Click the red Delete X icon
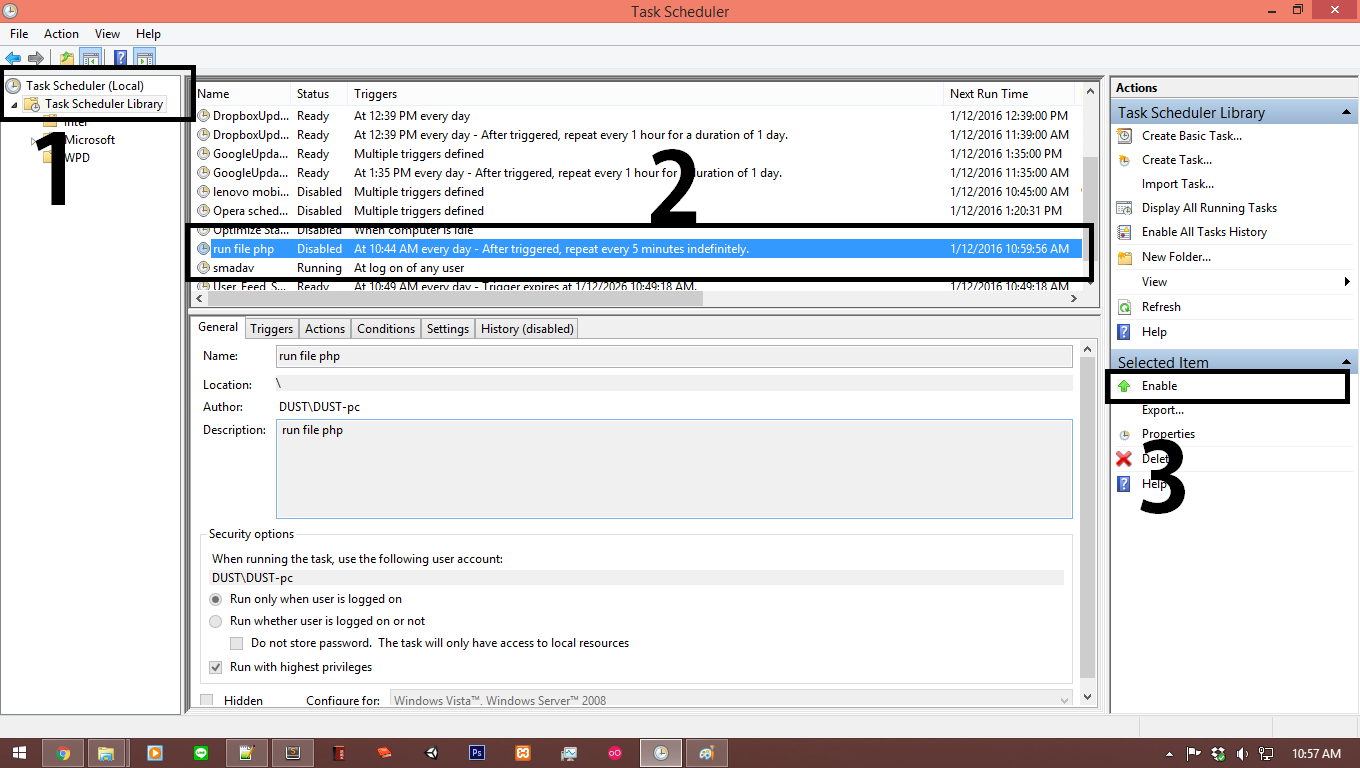 tap(1124, 459)
